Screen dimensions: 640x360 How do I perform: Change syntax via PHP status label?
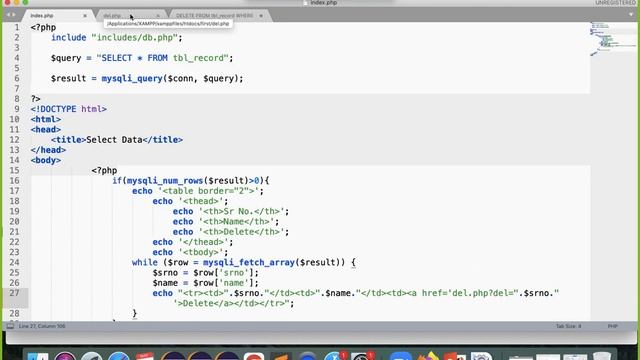click(x=612, y=326)
